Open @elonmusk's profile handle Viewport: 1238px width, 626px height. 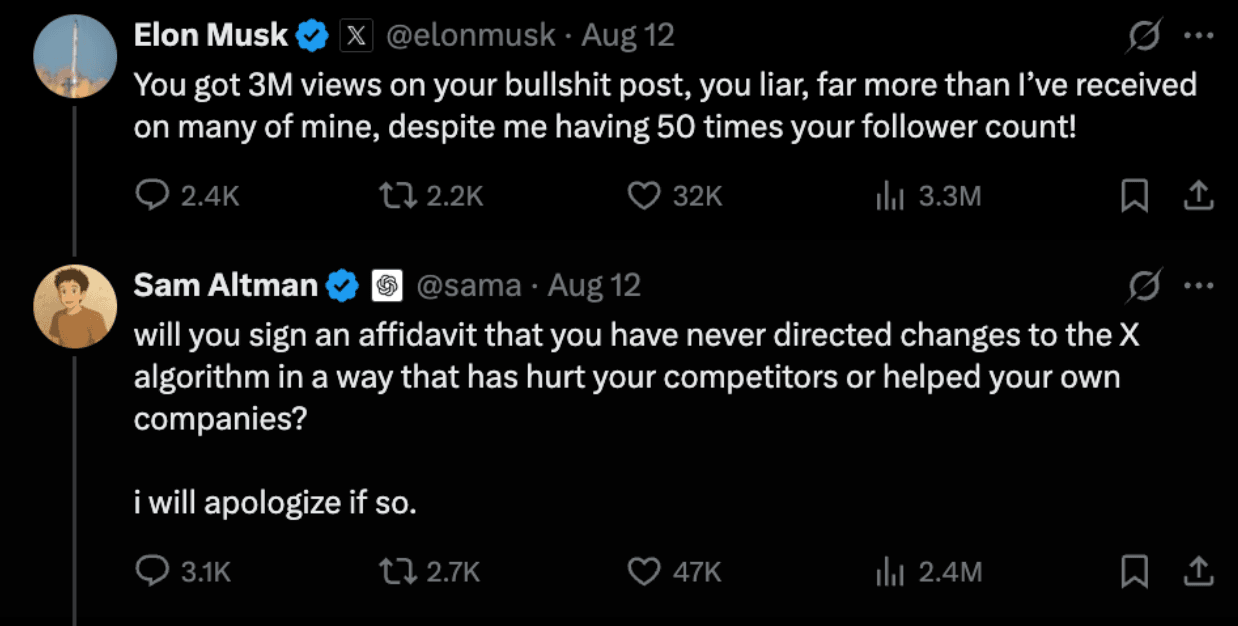point(470,33)
